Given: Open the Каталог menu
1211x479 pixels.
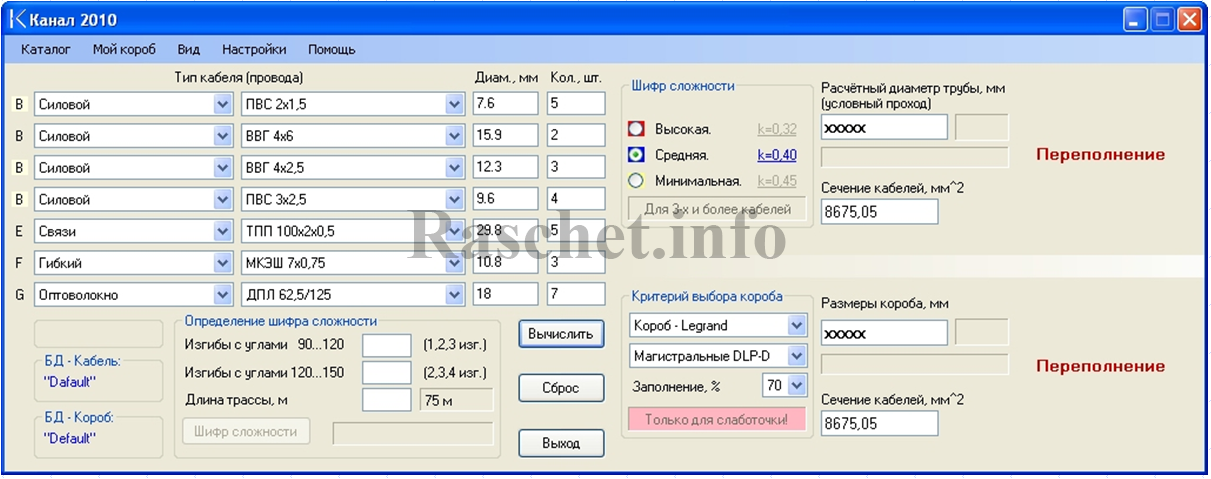Looking at the screenshot, I should [45, 49].
